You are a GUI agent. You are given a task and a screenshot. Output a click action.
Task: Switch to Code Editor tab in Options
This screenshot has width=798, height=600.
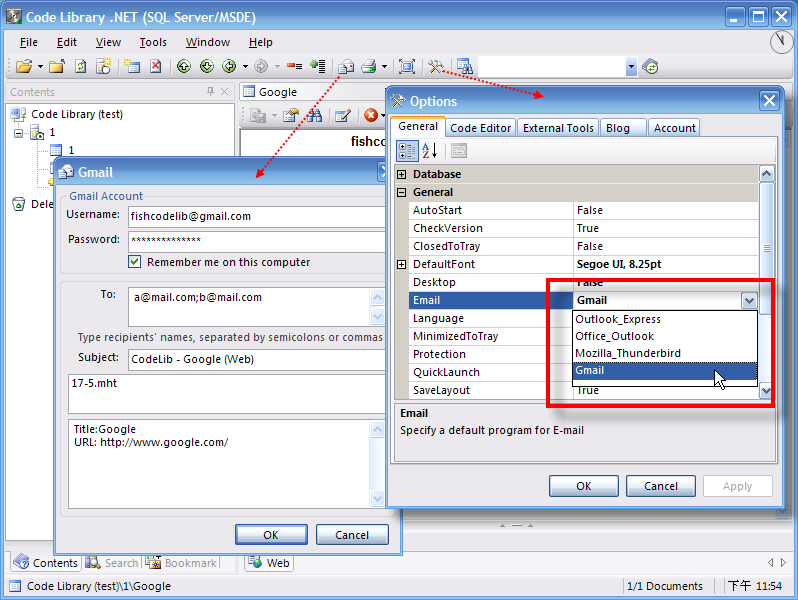480,128
